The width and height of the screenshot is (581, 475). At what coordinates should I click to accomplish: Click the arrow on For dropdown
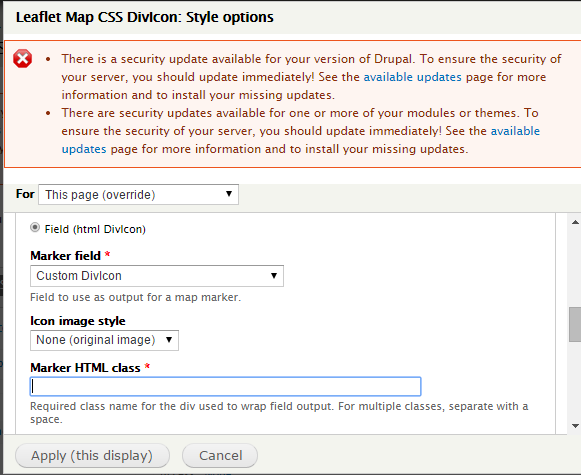(229, 194)
